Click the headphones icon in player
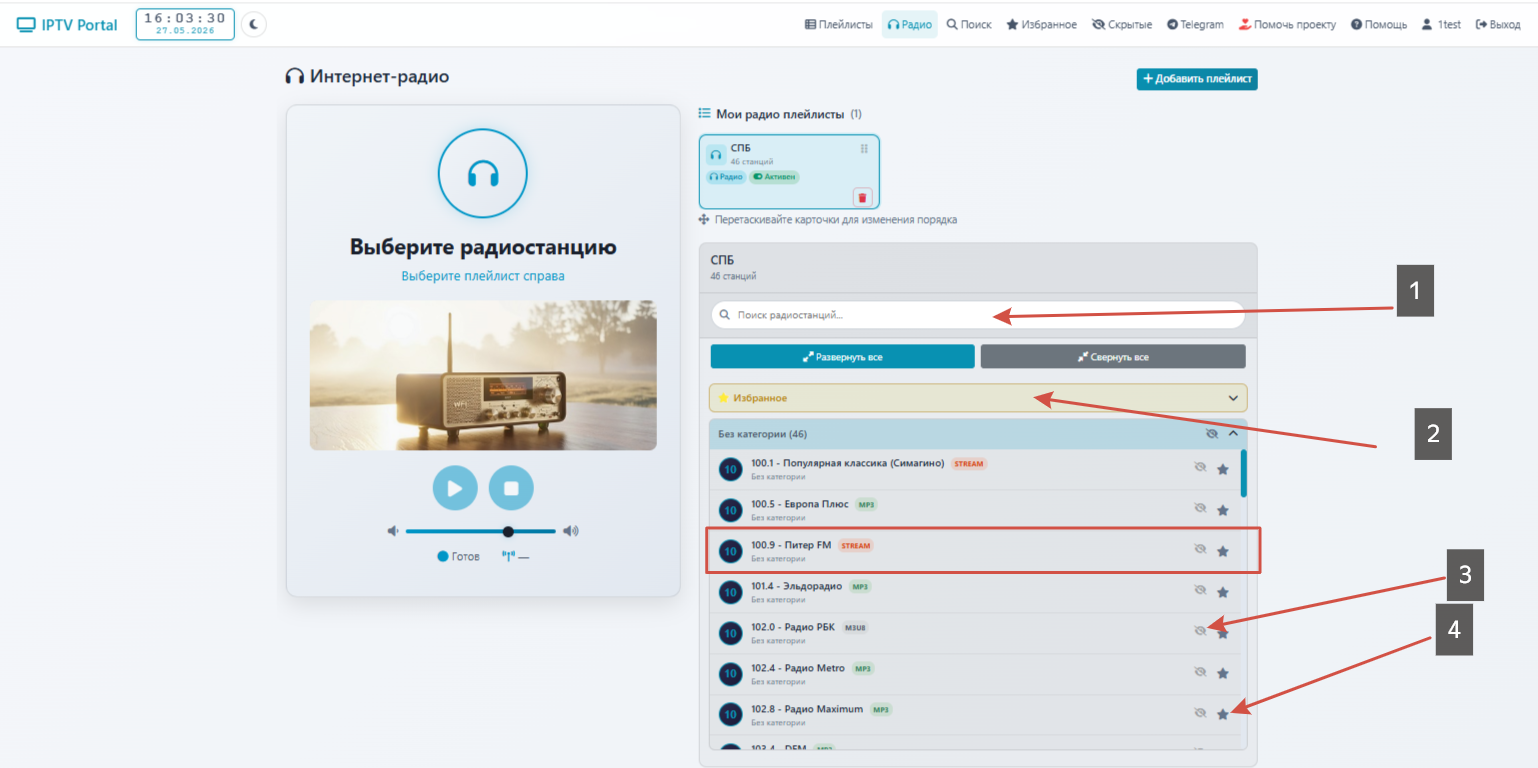 click(483, 173)
